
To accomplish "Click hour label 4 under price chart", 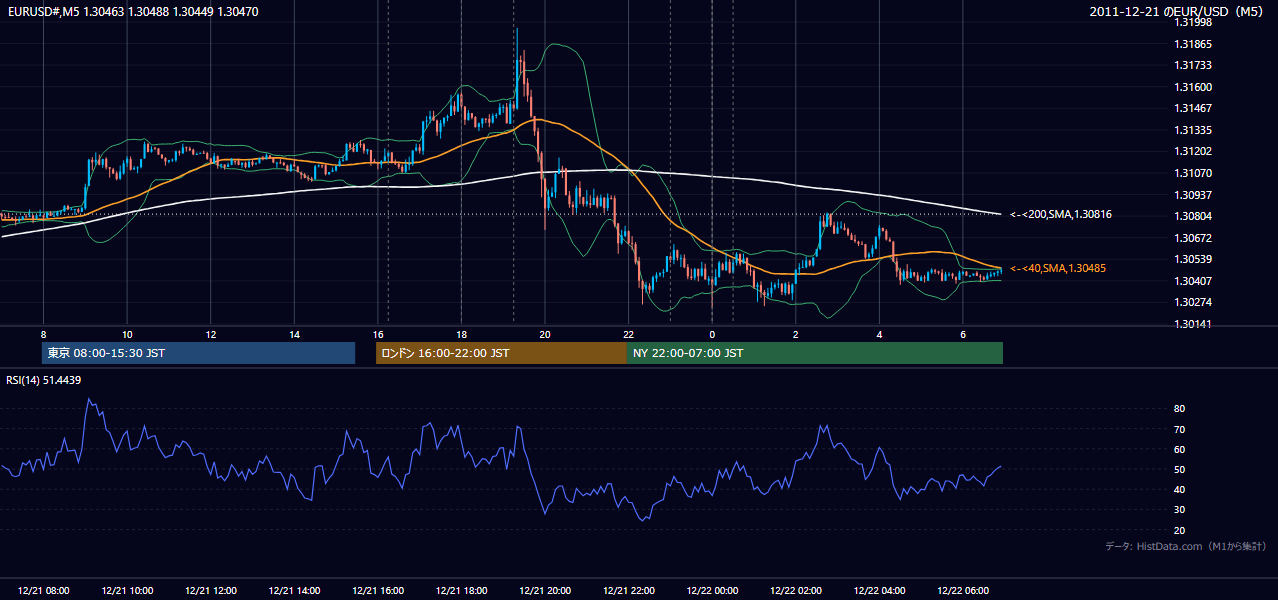I will tap(879, 334).
